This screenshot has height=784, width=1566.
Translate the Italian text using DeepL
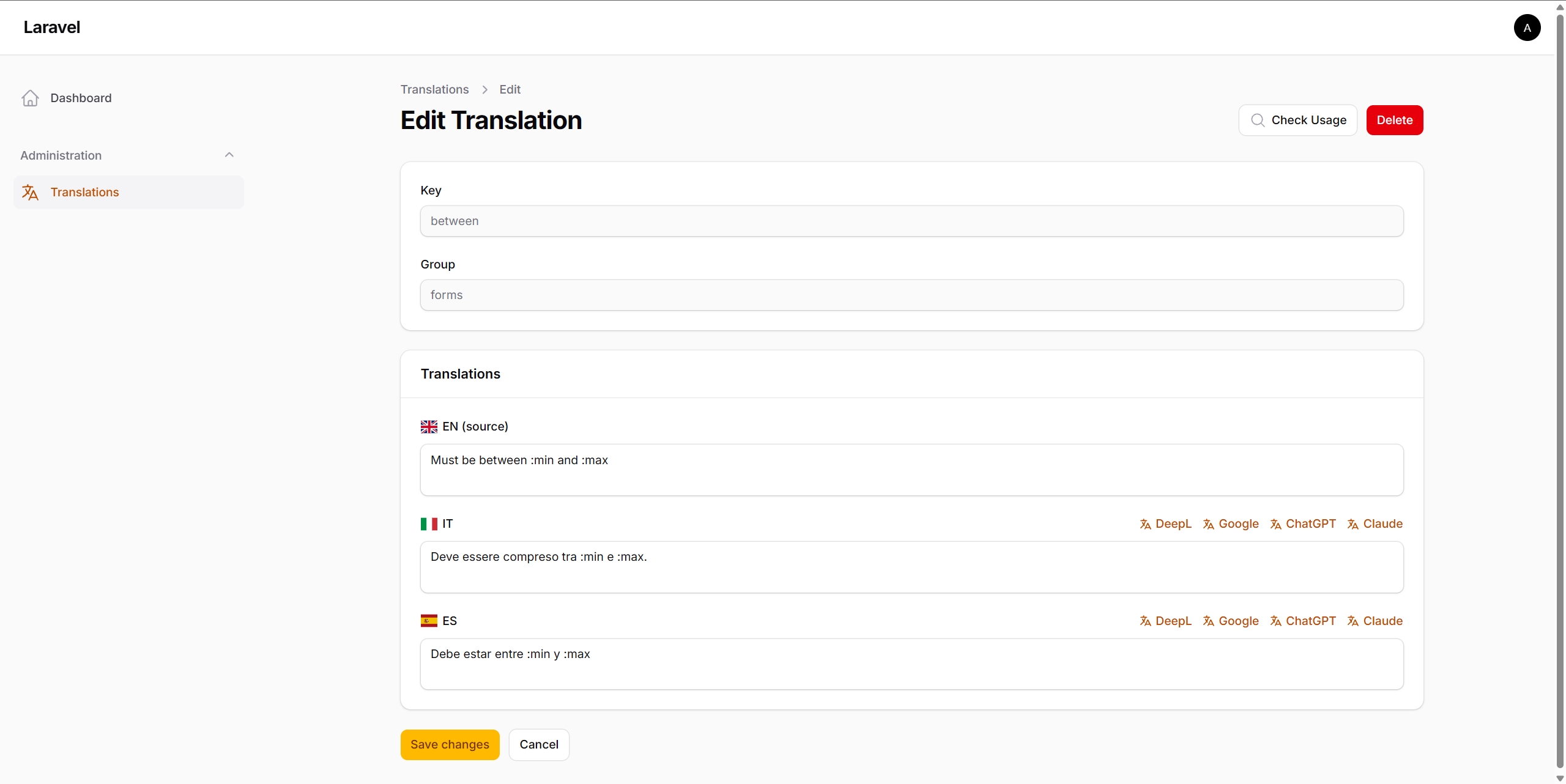click(1165, 523)
